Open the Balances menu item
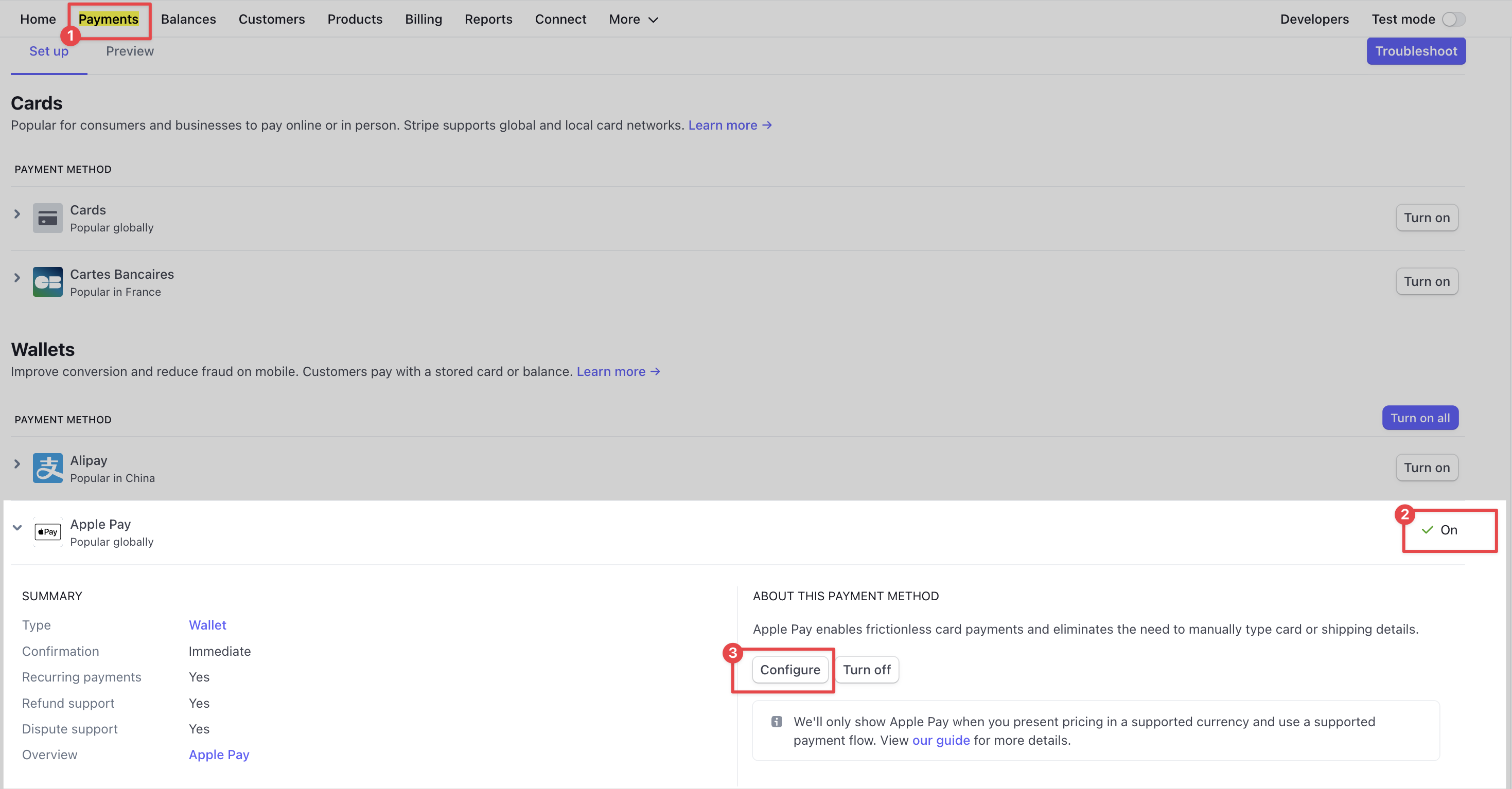Viewport: 1512px width, 789px height. click(188, 20)
